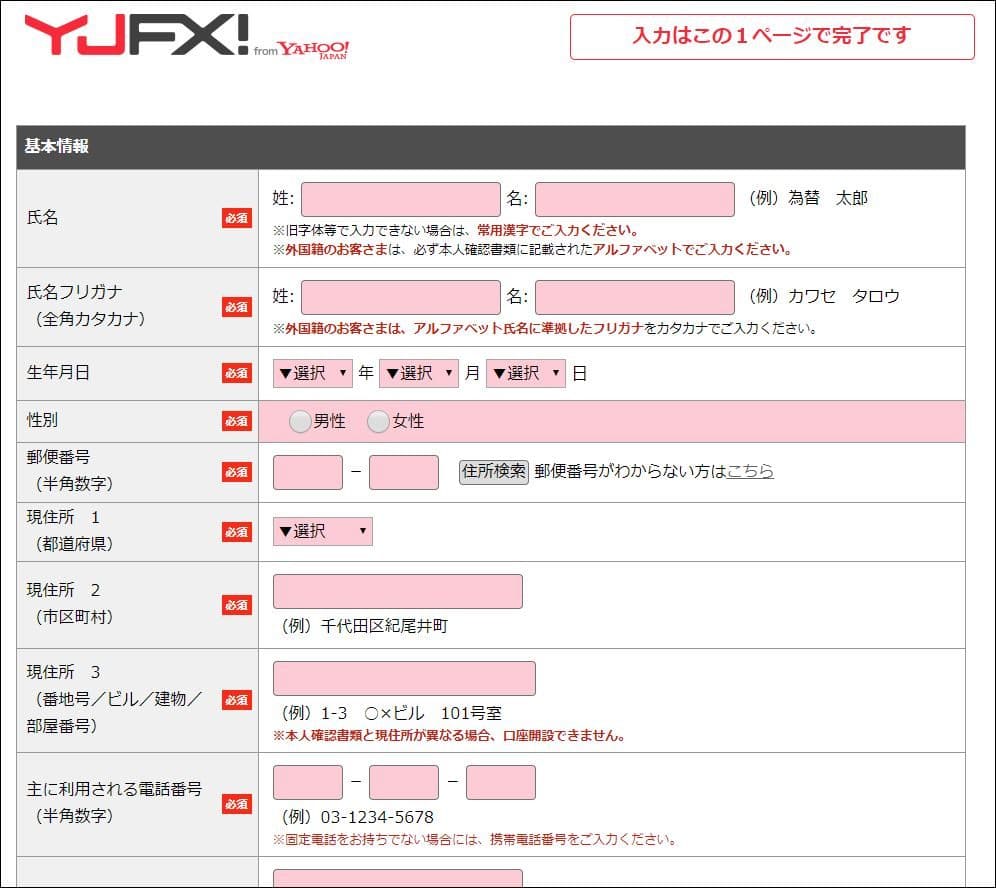Focus the フリガナ 姓 input field

click(x=401, y=297)
